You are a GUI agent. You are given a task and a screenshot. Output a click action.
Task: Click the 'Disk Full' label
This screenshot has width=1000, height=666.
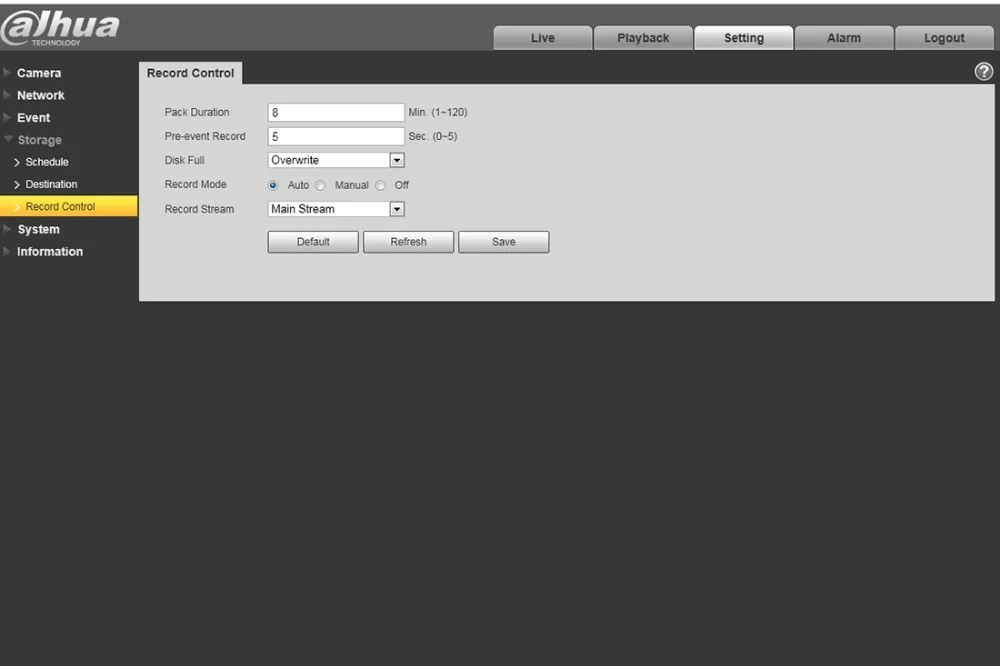(x=184, y=160)
